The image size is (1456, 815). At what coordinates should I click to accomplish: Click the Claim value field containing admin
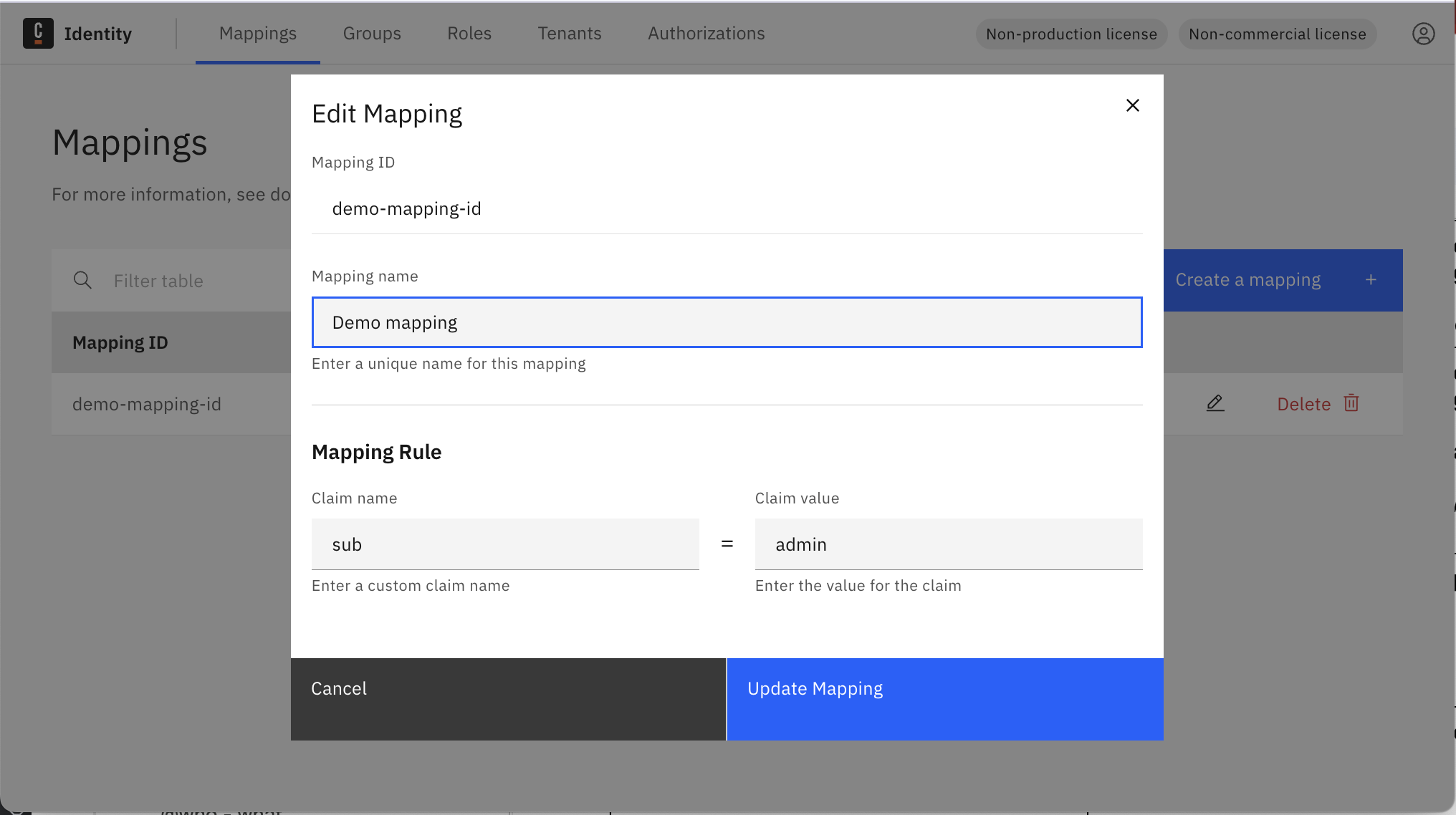949,544
